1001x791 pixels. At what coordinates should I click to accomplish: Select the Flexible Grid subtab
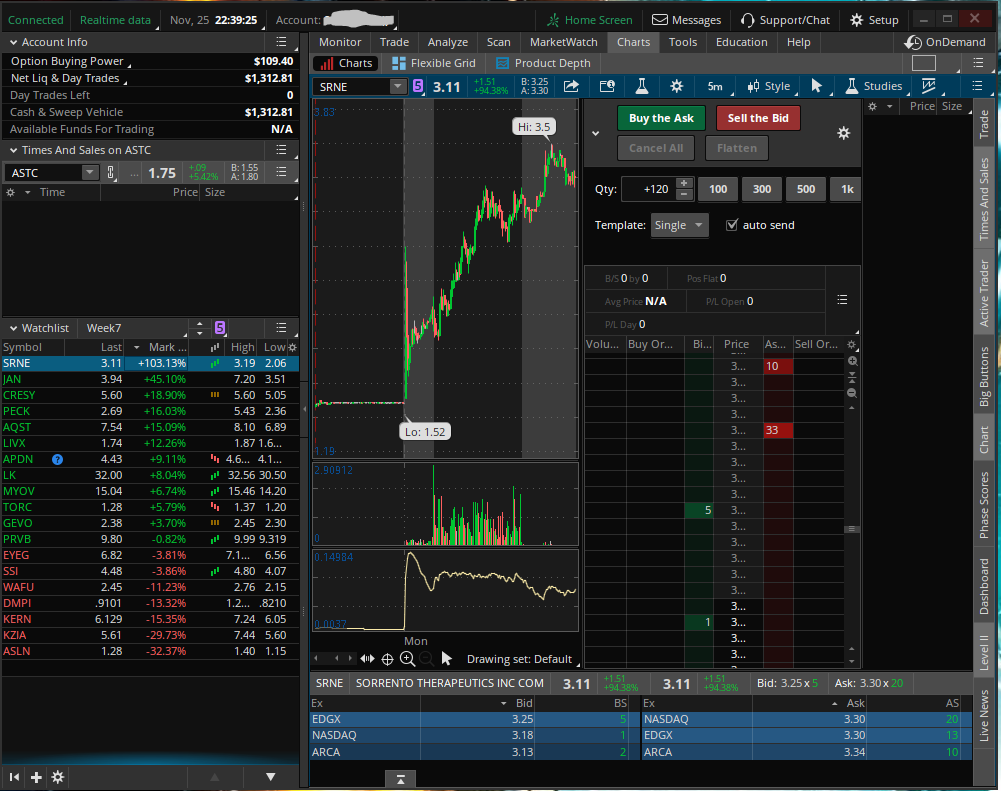click(433, 63)
